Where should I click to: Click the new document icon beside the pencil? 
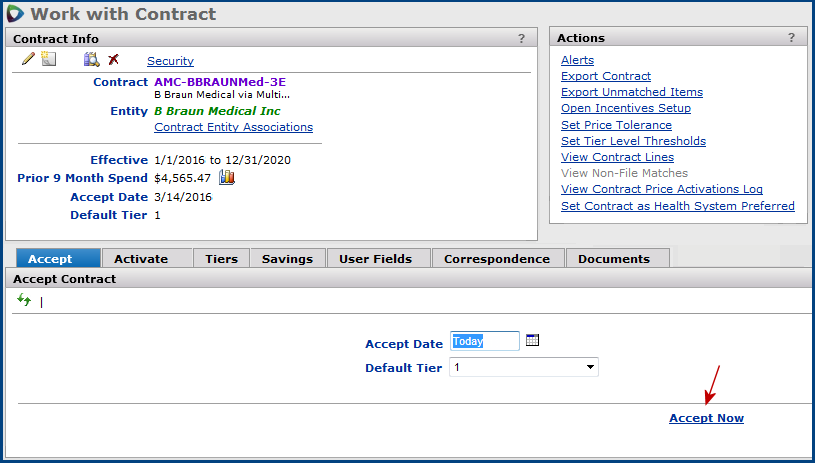(48, 60)
